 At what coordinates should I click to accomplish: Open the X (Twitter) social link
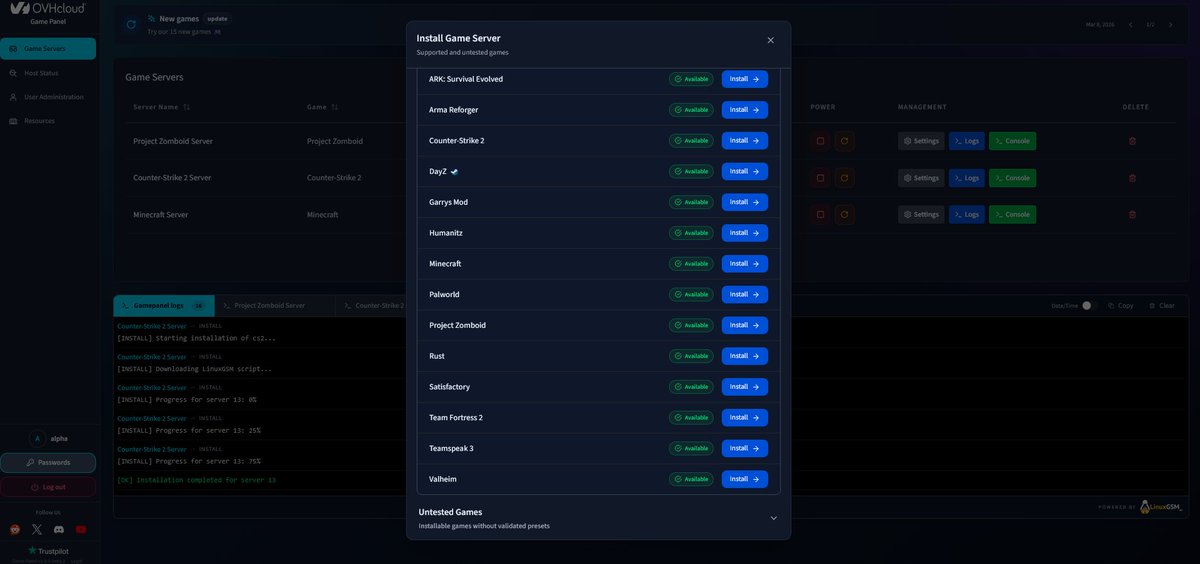pyautogui.click(x=37, y=529)
